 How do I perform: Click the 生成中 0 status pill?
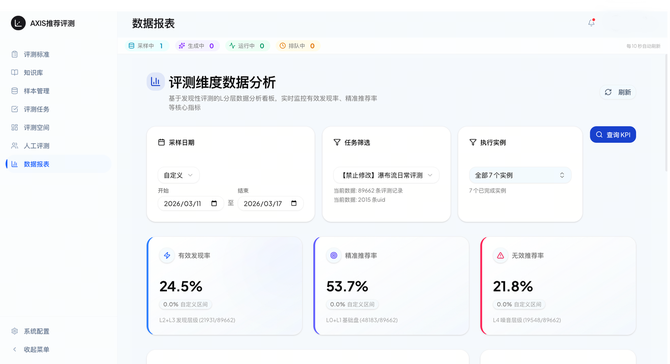point(197,46)
